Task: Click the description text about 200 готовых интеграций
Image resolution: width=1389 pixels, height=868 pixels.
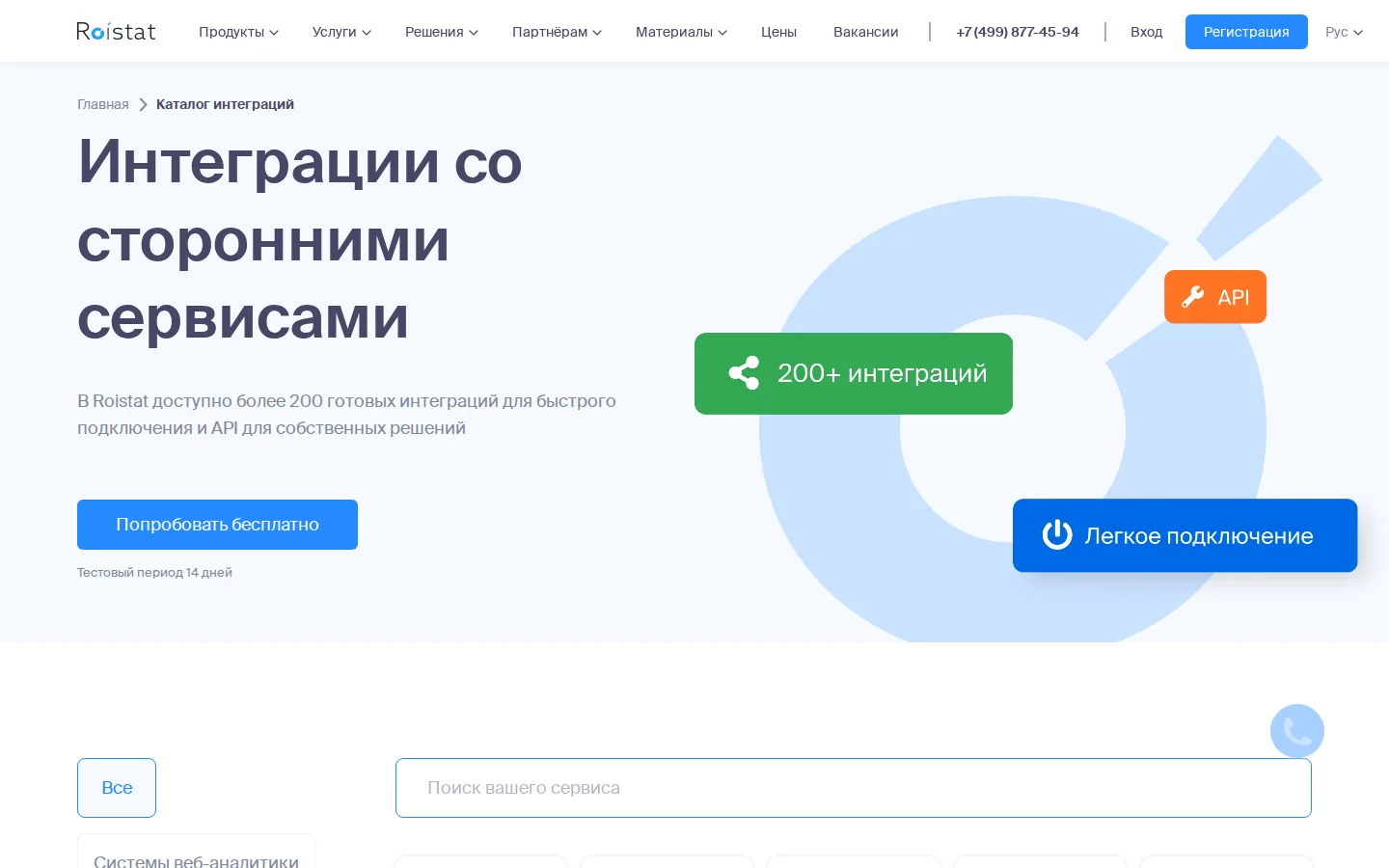Action: tap(346, 414)
